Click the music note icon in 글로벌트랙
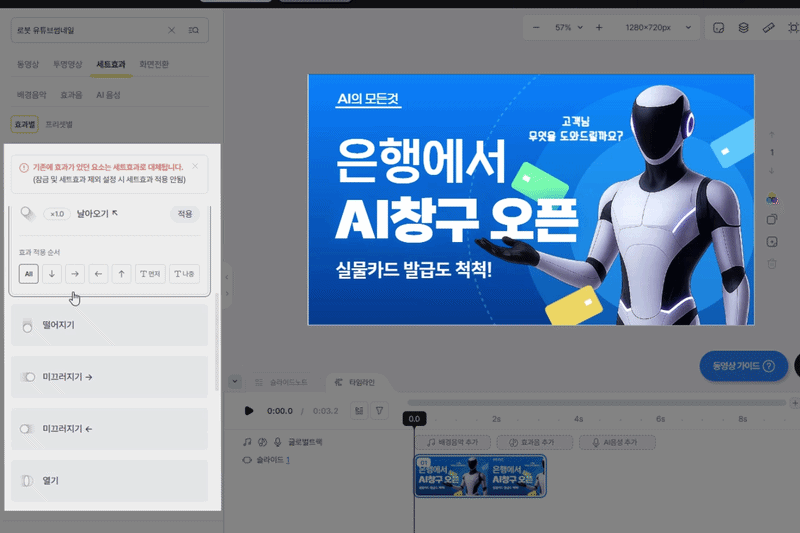 point(247,442)
